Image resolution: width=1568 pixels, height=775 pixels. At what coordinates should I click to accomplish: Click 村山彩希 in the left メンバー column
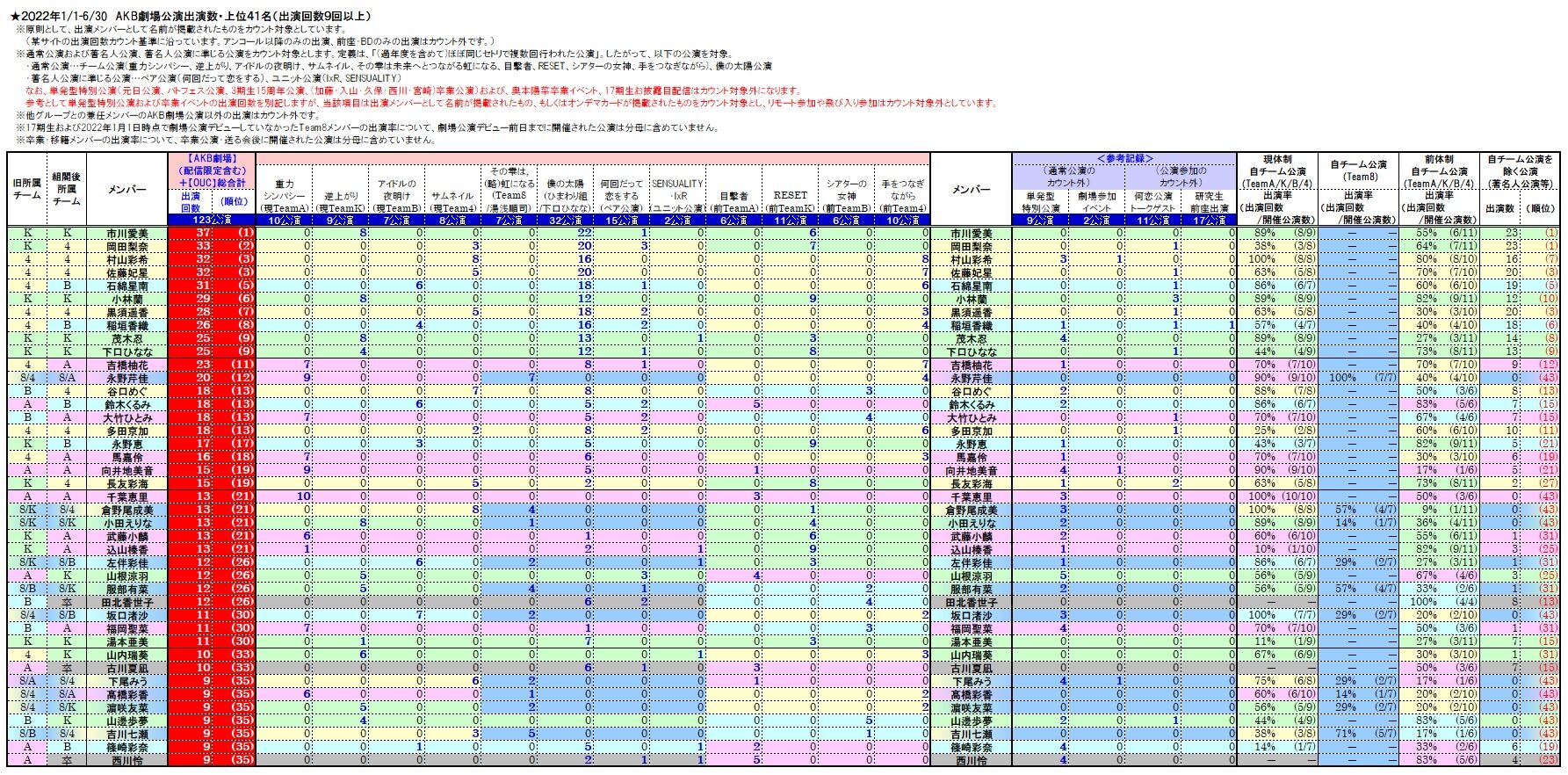pos(127,259)
